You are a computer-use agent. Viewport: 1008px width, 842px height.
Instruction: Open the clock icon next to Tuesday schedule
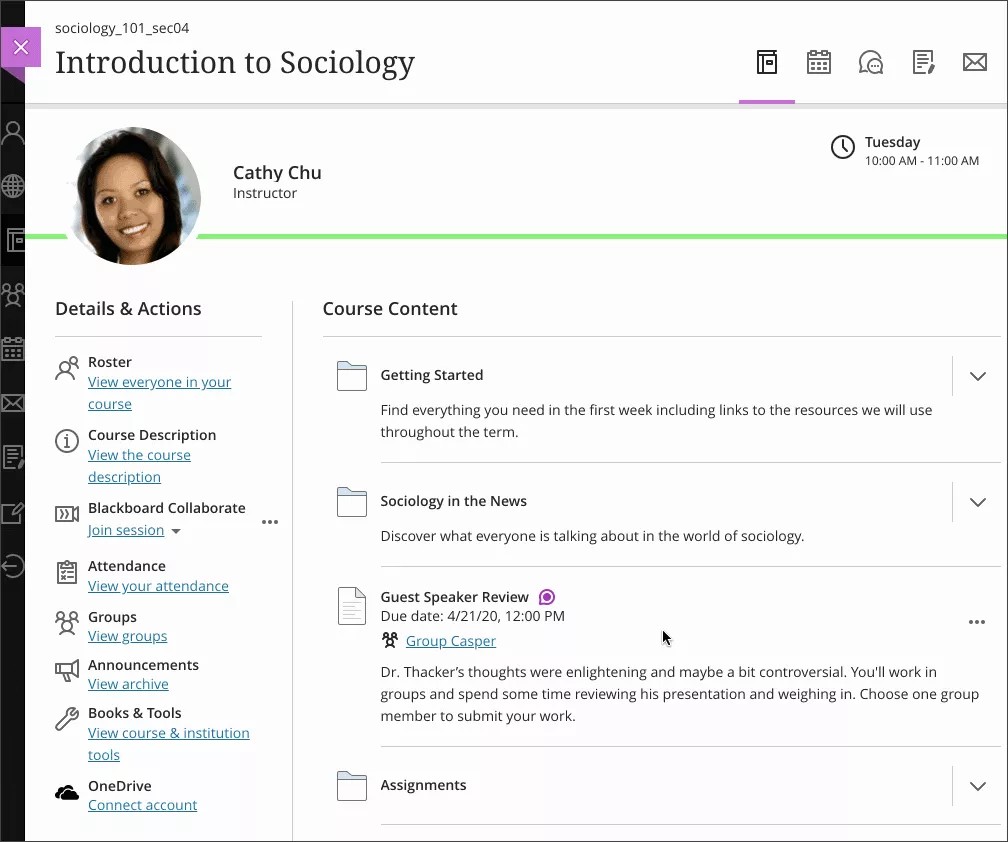tap(841, 147)
